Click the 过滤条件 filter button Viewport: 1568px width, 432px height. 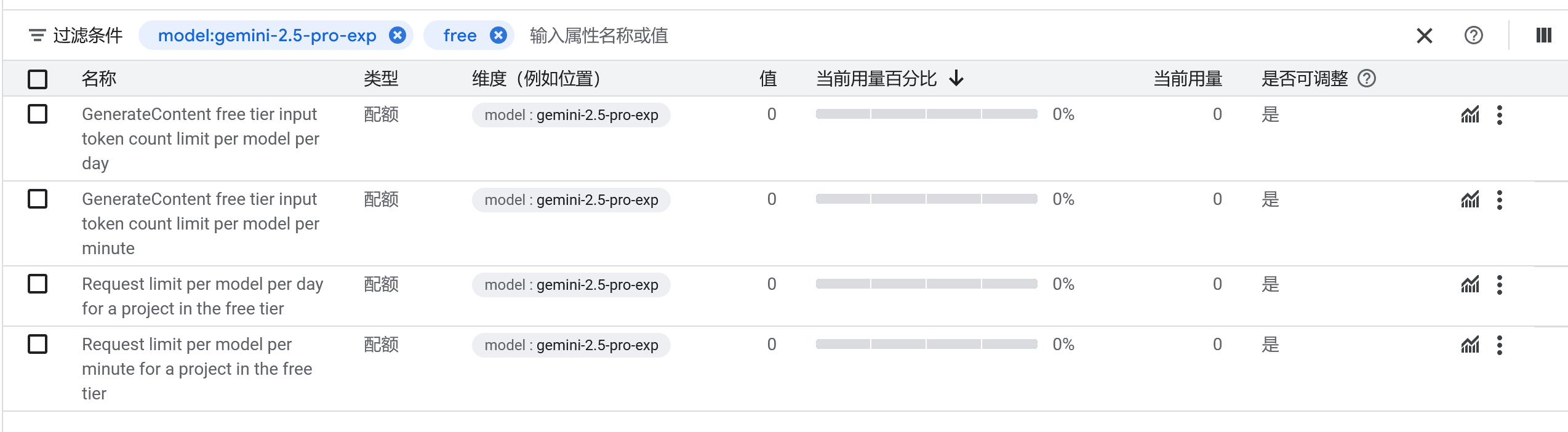point(76,36)
